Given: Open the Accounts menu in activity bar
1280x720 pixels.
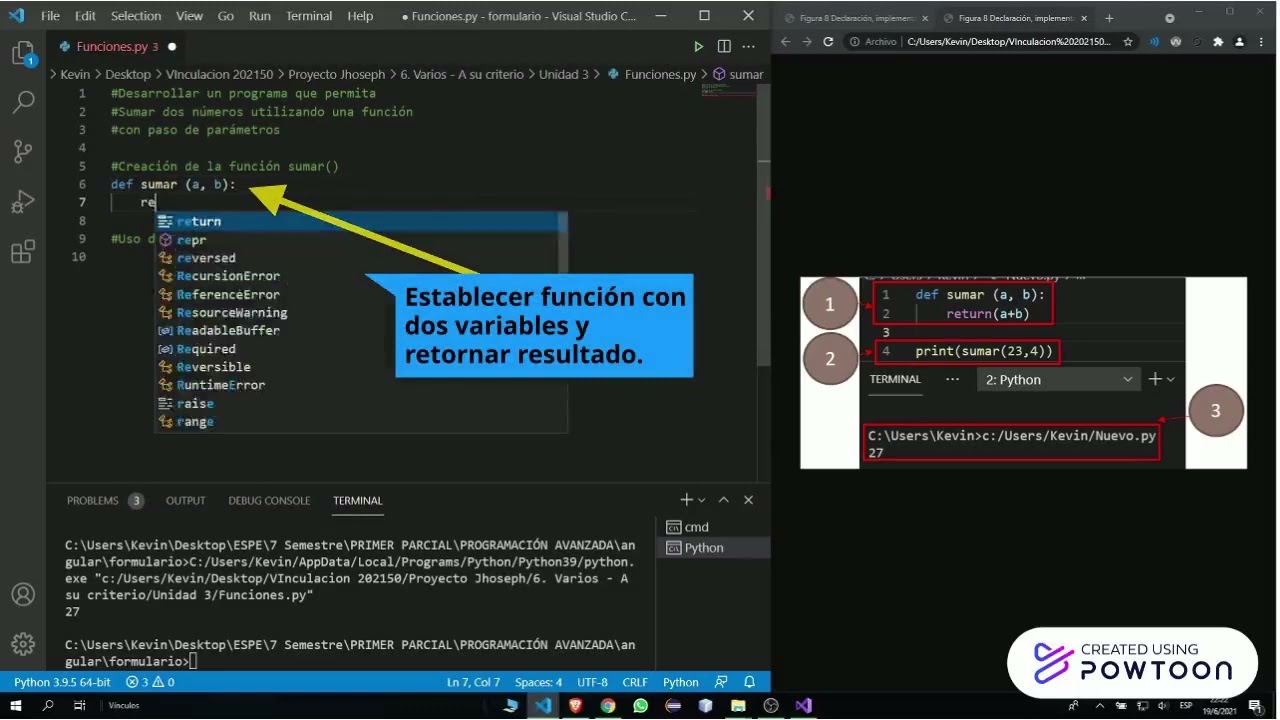Looking at the screenshot, I should (x=23, y=594).
